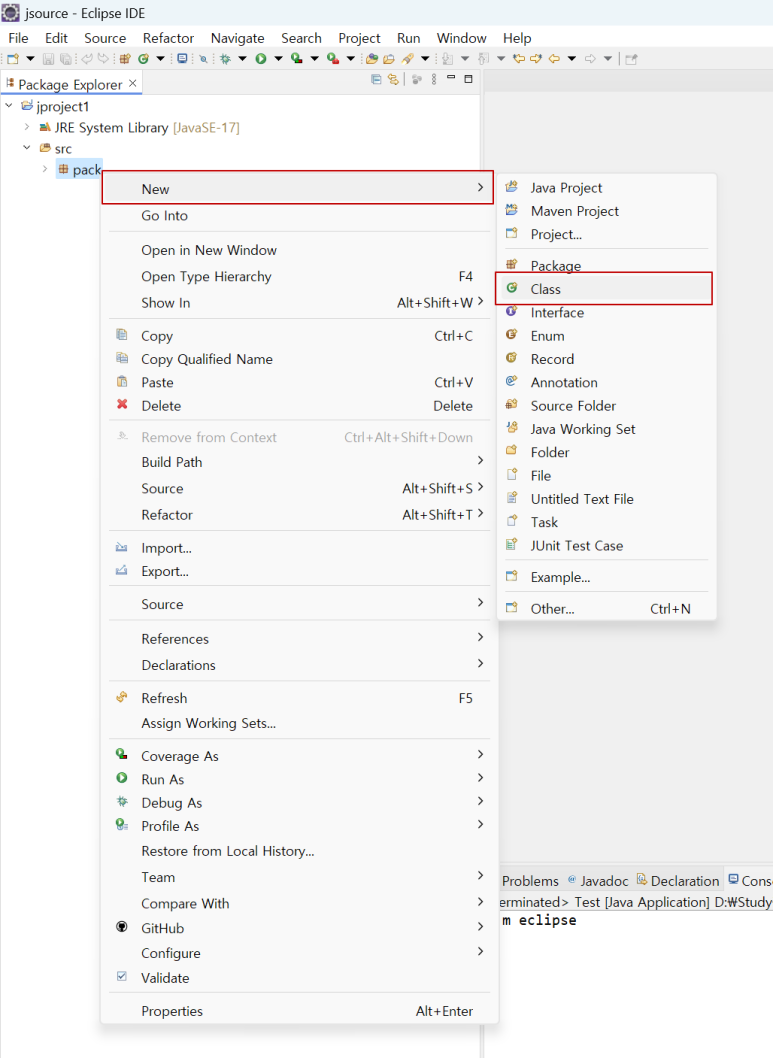Image resolution: width=773 pixels, height=1058 pixels.
Task: Click the Record icon in New submenu
Action: (x=512, y=358)
